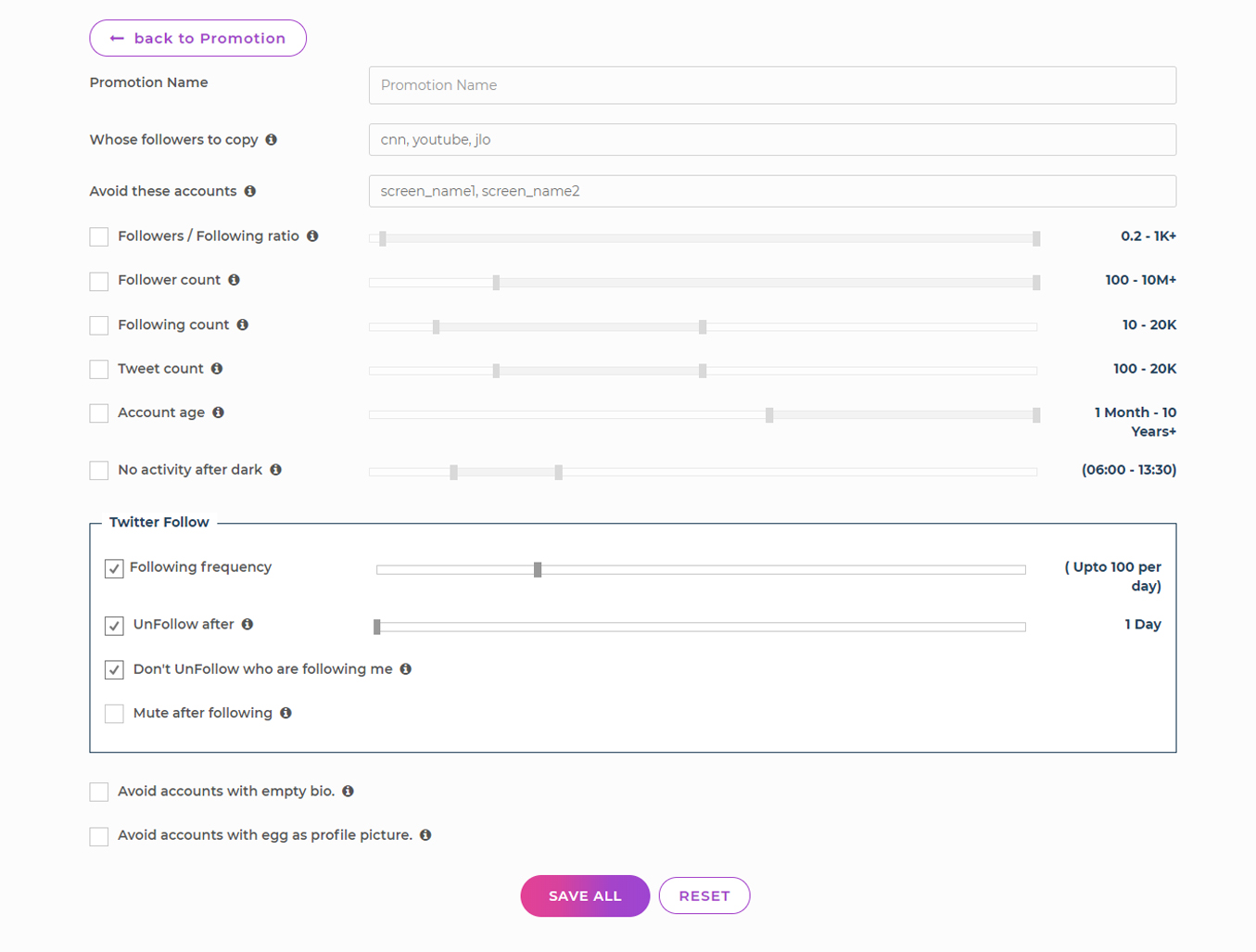Go back to Promotion
Screen dimensions: 1256x952
coord(197,38)
